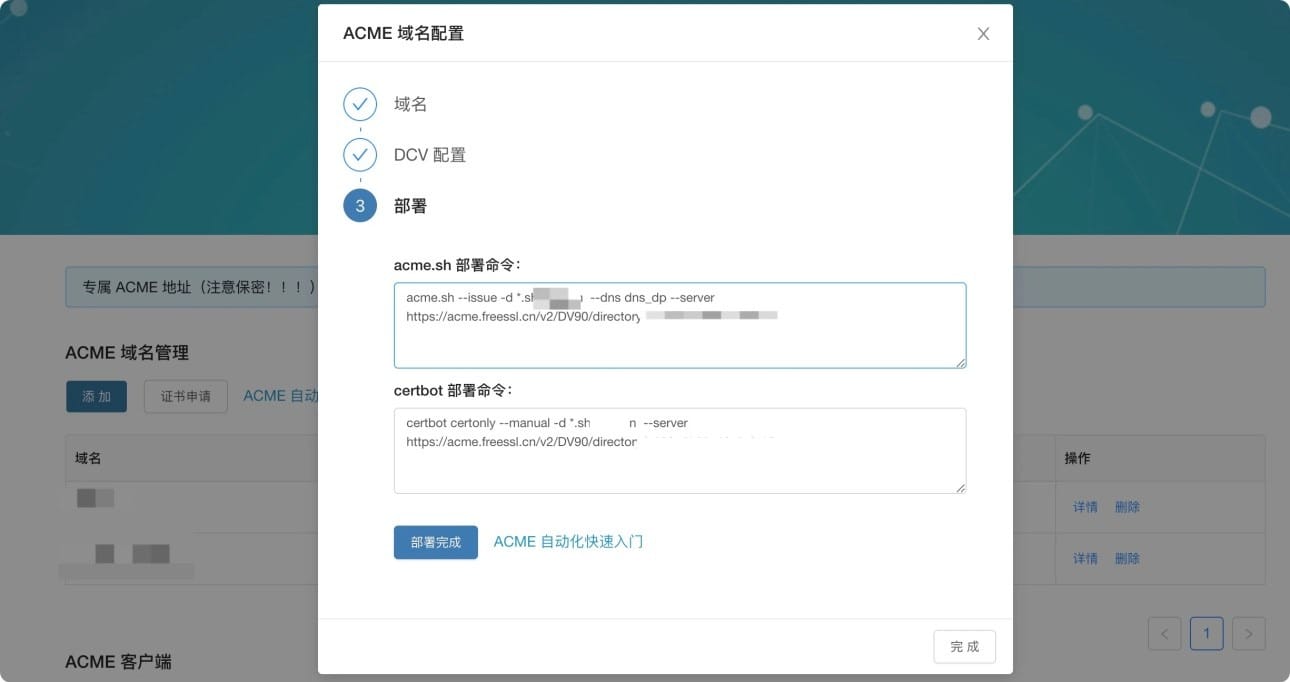Click the 添加 button under ACME 域名管理
The image size is (1290, 682).
[96, 396]
